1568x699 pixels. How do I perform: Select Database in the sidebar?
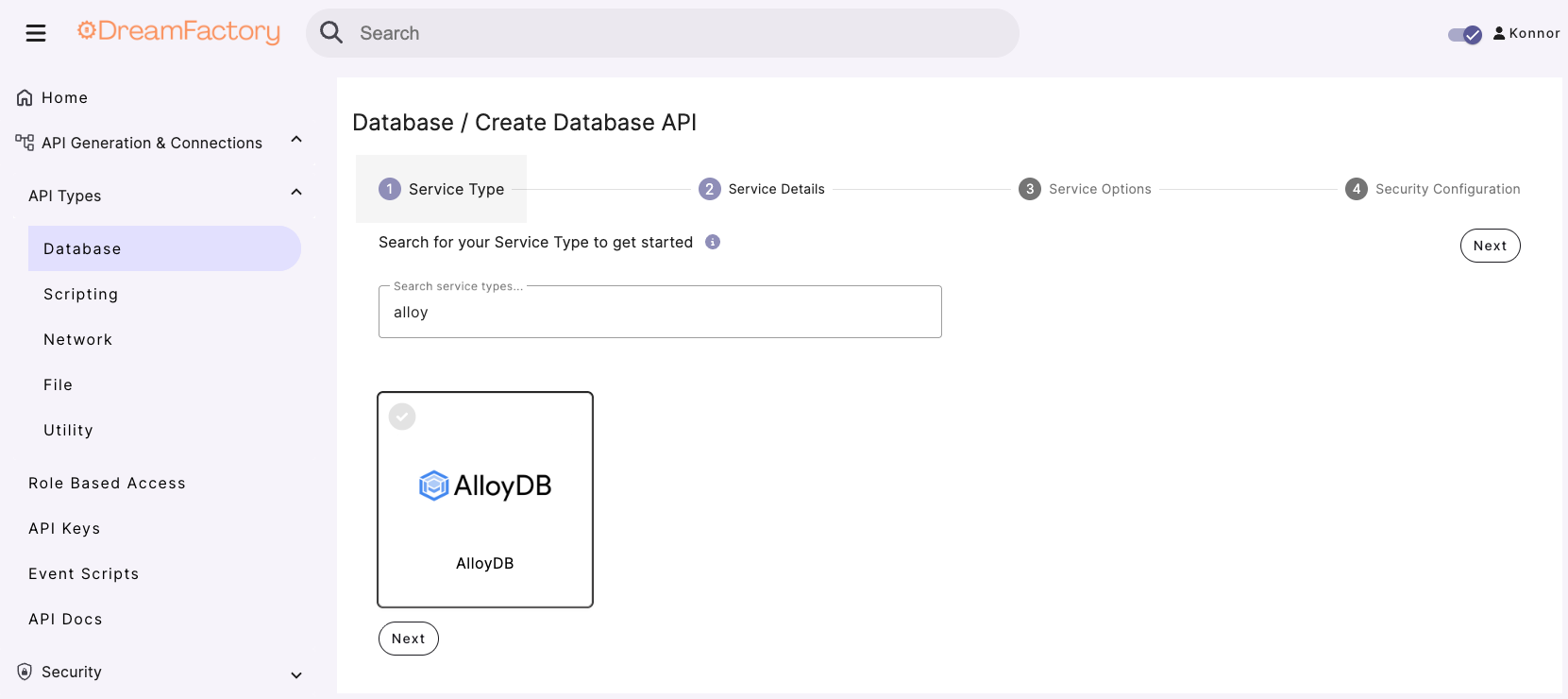tap(164, 248)
